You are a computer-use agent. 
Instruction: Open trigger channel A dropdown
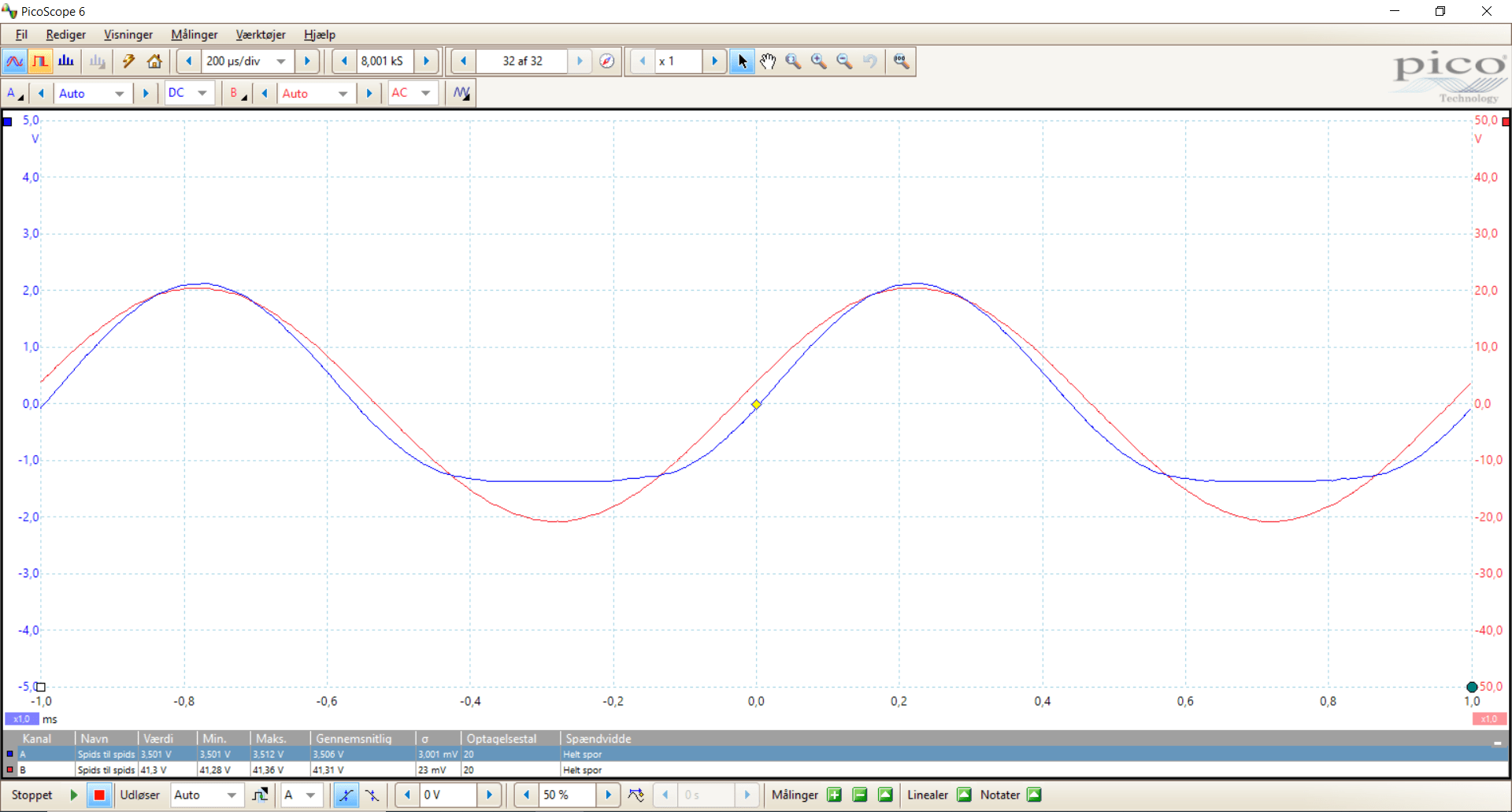pos(311,795)
